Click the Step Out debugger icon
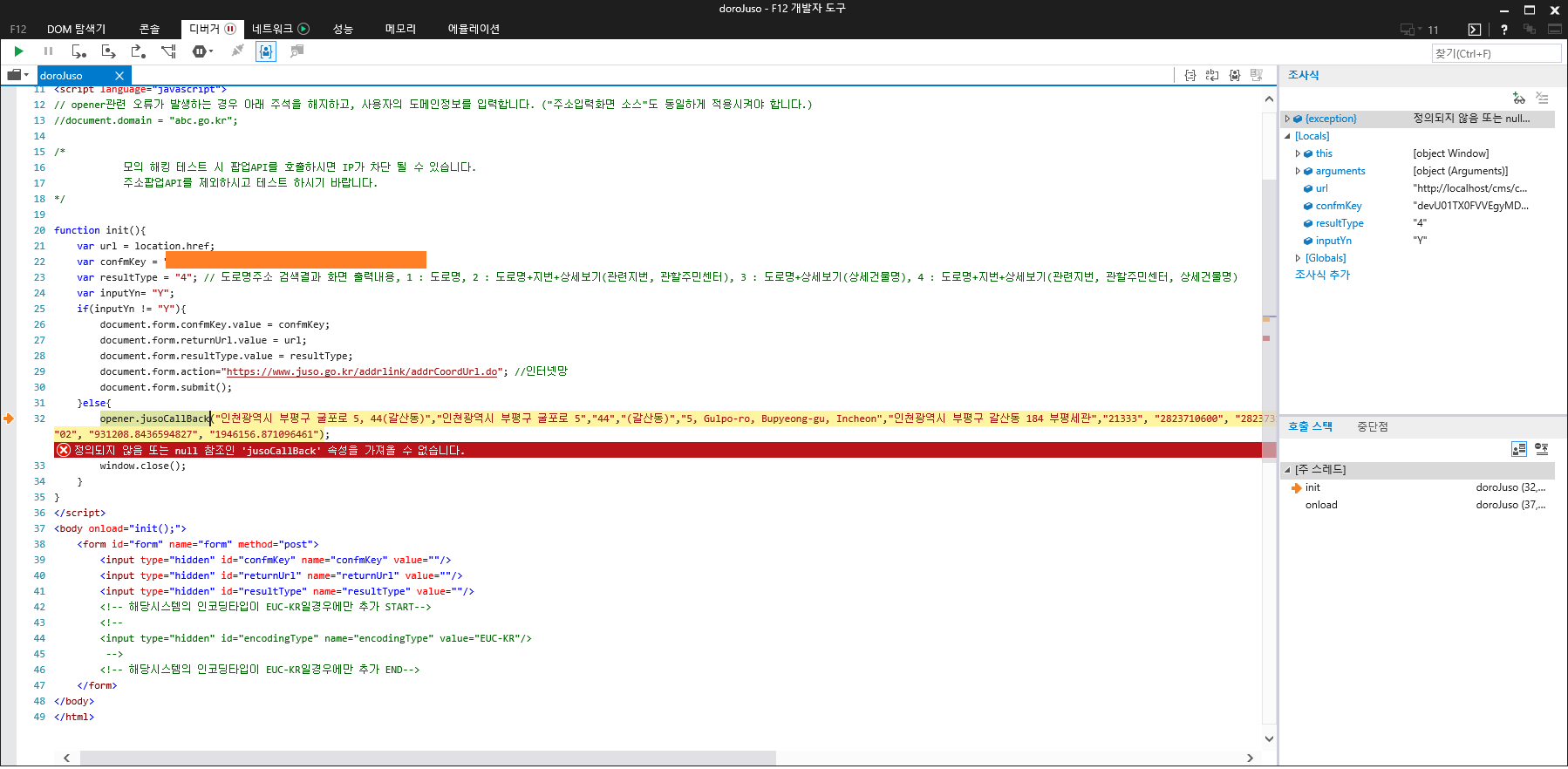The image size is (1568, 769). 138,51
